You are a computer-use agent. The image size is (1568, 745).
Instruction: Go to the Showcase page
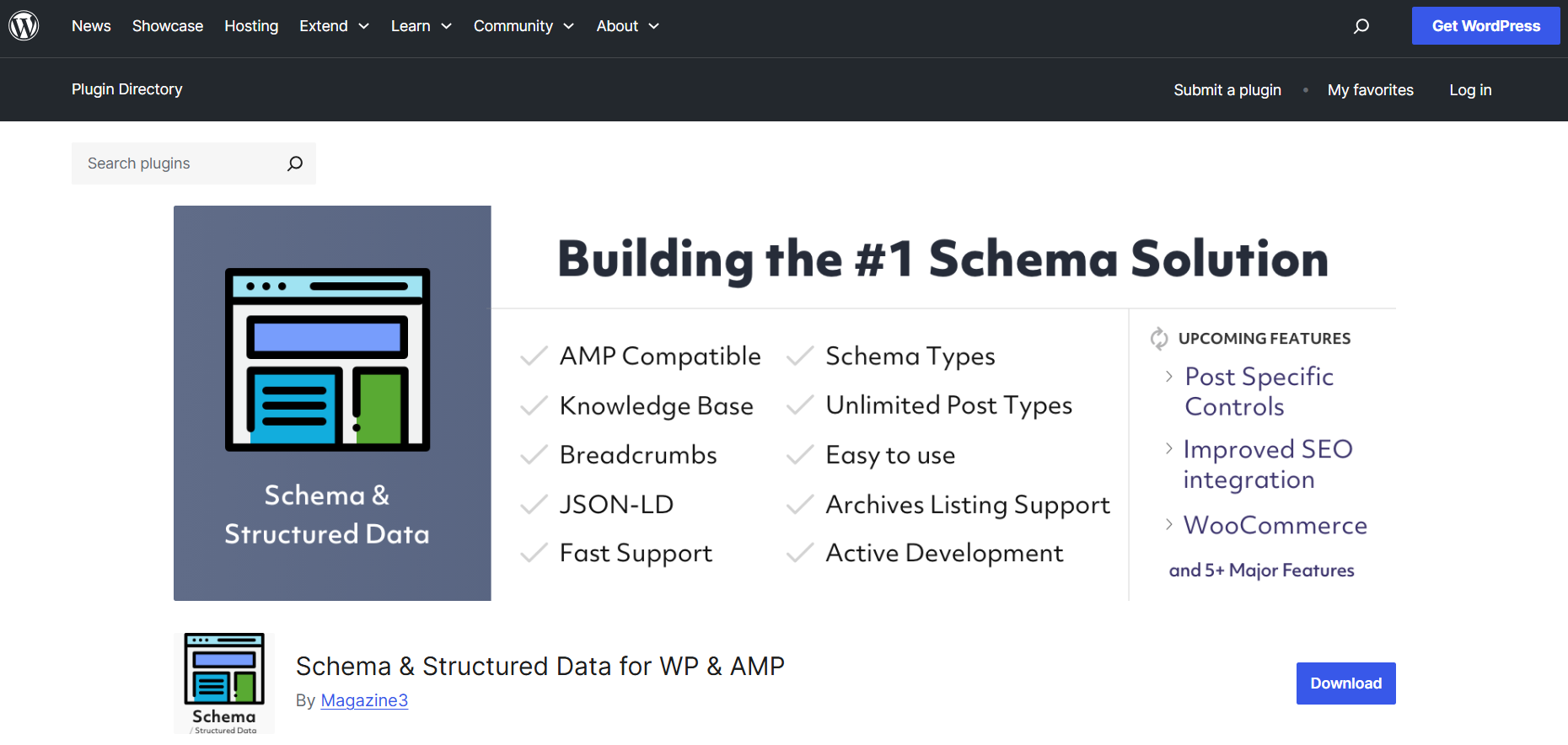coord(168,26)
